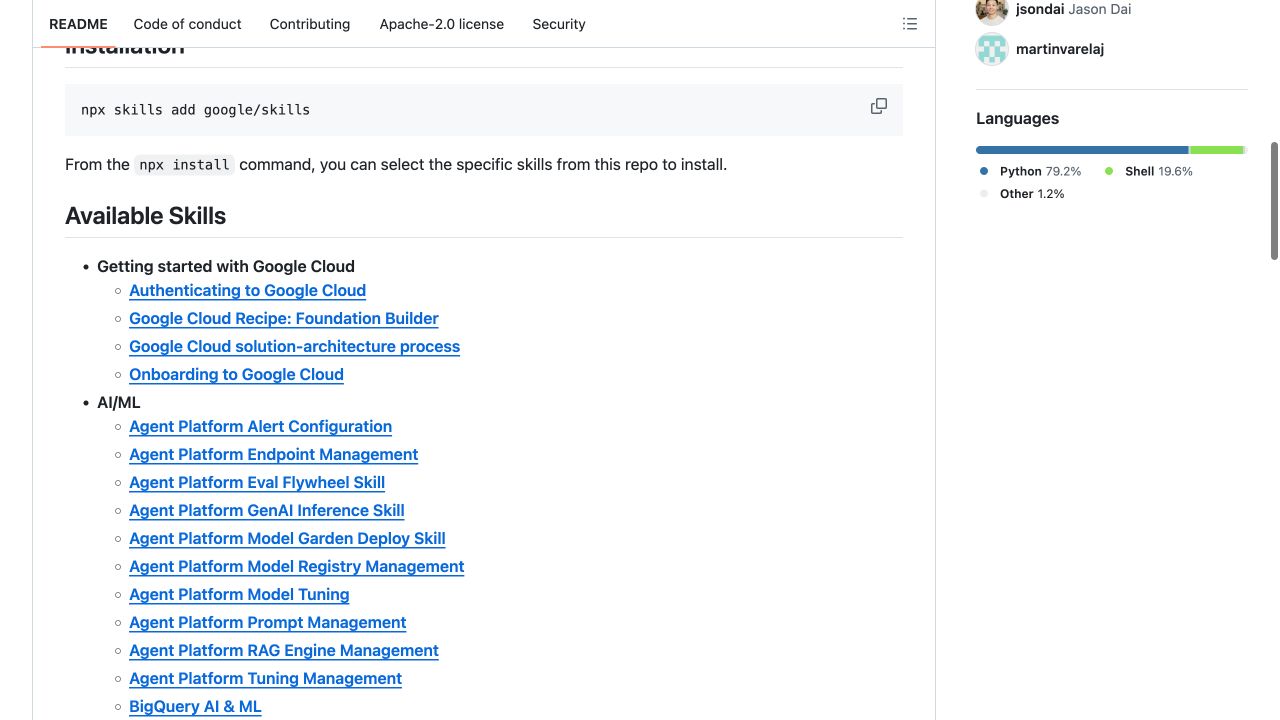
Task: Click the blue Python language bar segment
Action: click(x=1082, y=150)
